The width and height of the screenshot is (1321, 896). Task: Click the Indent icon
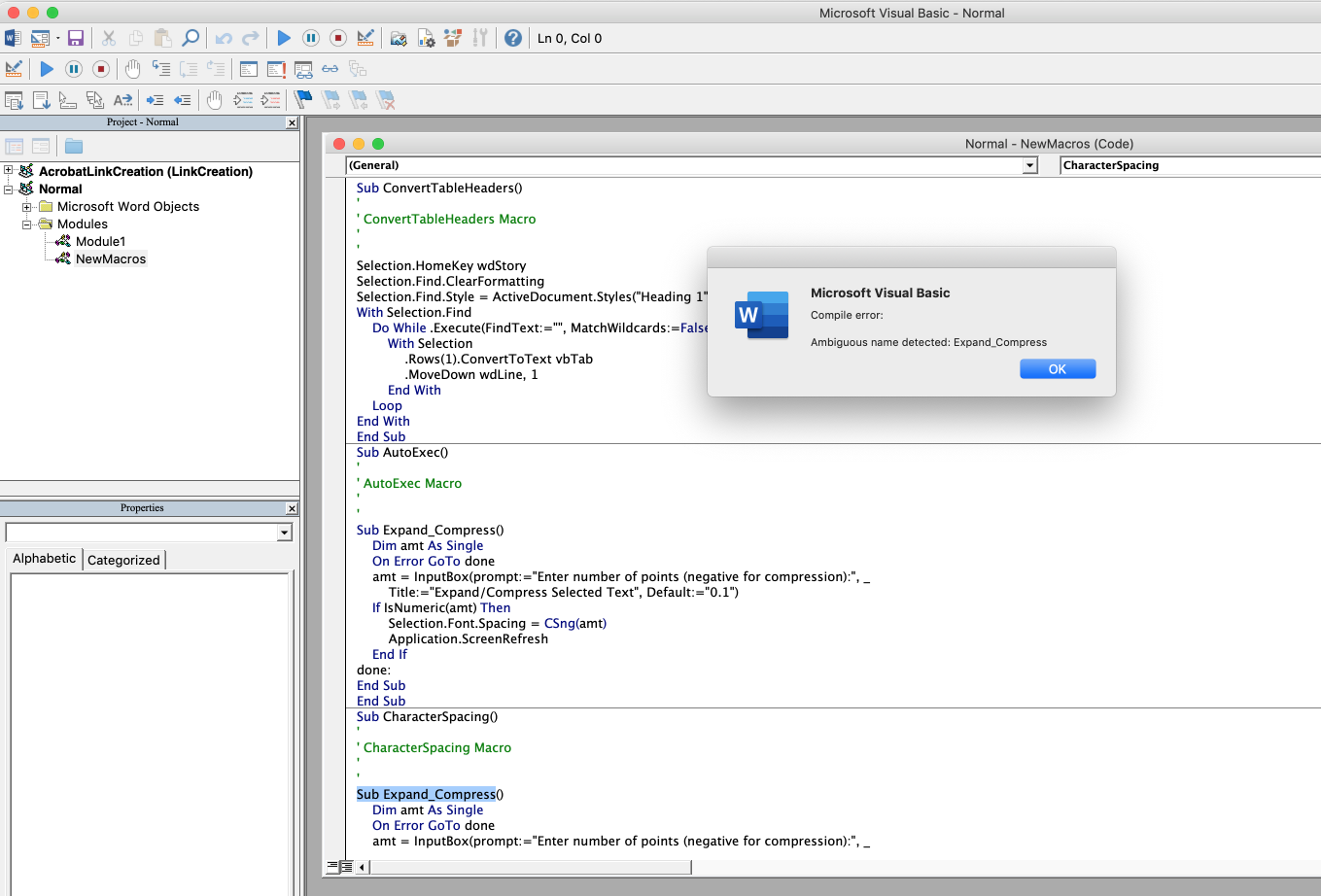point(155,100)
